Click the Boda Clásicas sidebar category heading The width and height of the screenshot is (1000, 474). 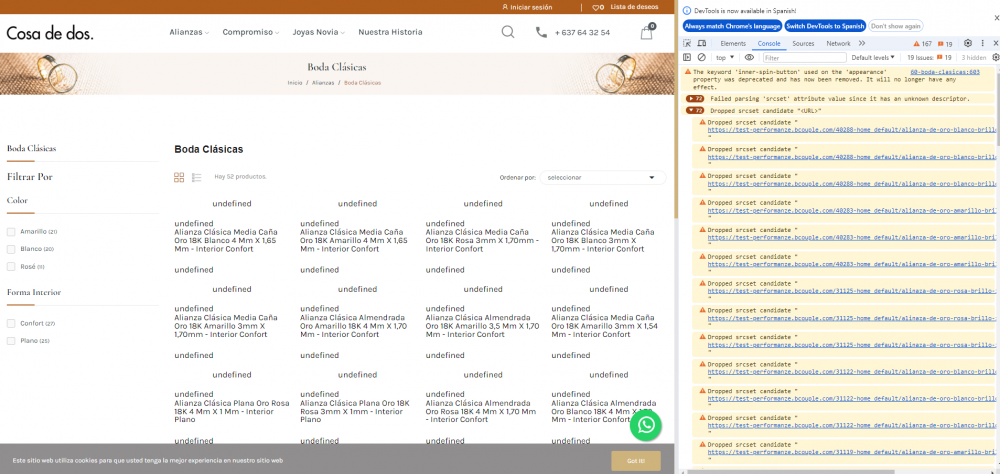tap(31, 149)
